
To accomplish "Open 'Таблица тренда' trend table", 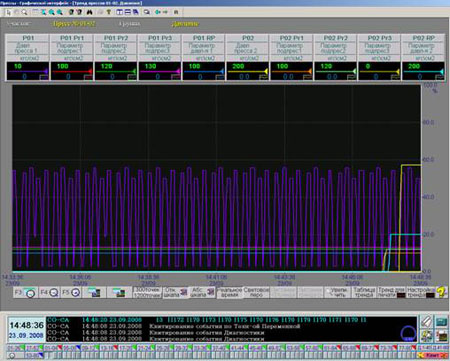I will [364, 292].
